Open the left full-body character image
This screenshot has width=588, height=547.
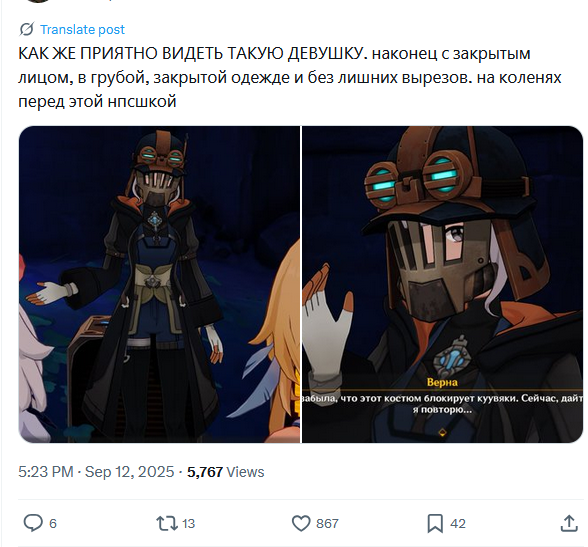click(x=159, y=284)
